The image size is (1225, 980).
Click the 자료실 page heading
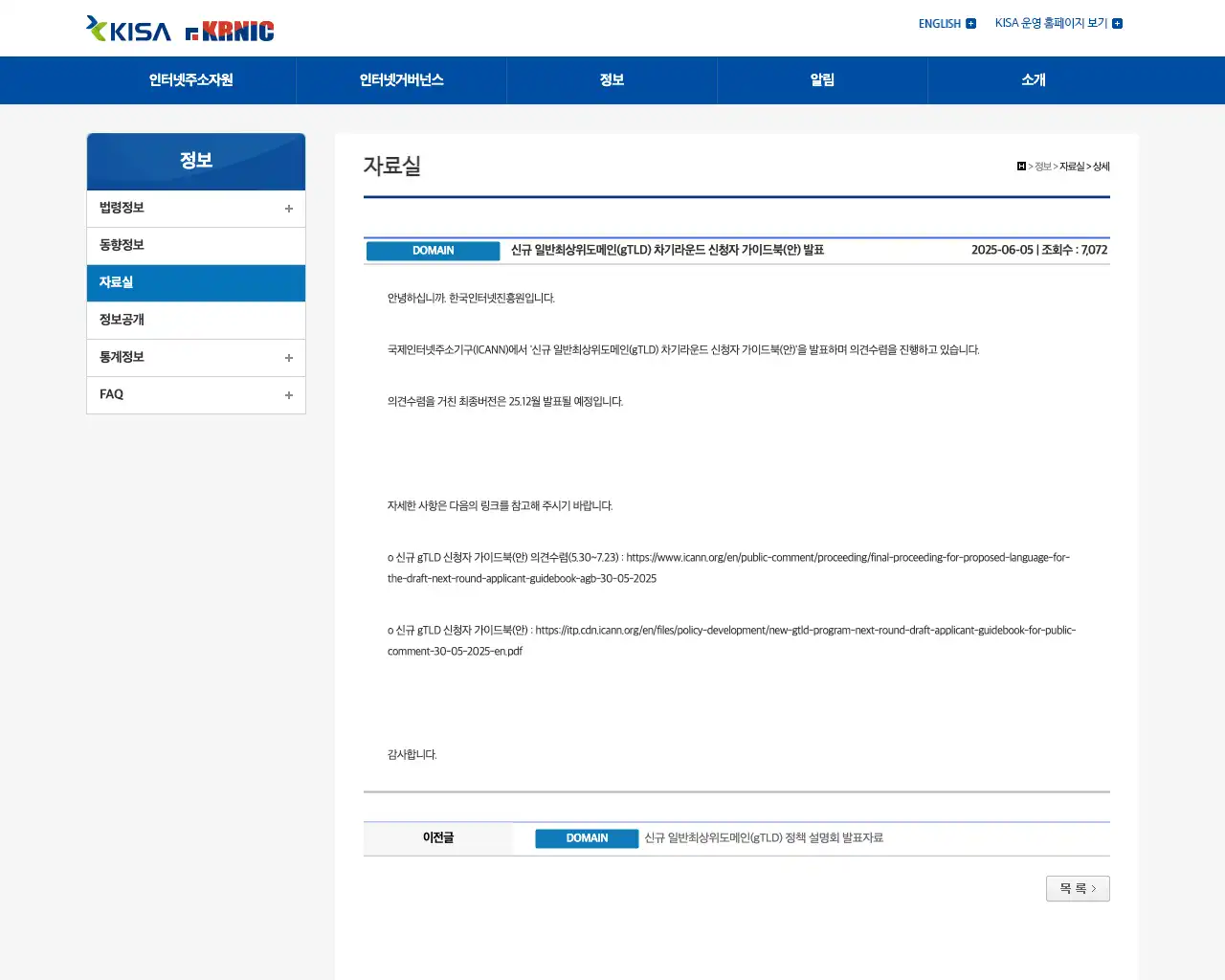point(392,166)
